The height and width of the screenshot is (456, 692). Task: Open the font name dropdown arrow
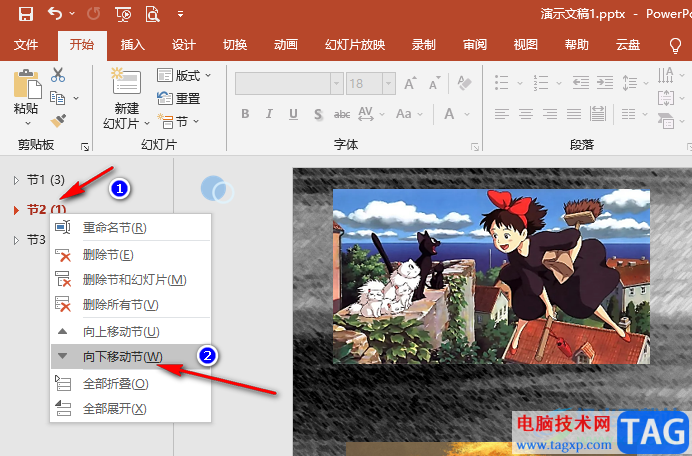click(337, 83)
